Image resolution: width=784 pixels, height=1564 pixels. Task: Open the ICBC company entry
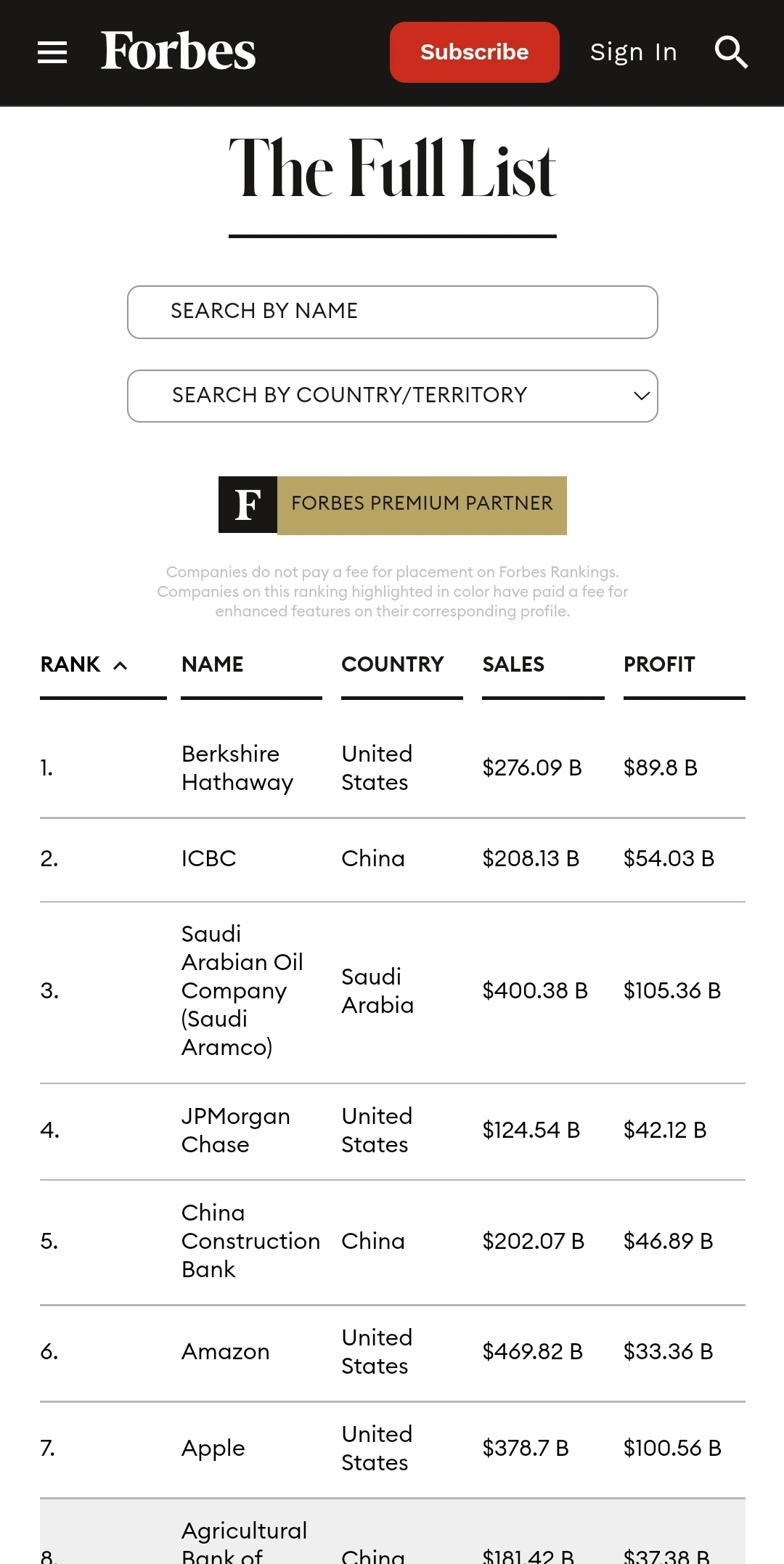pos(209,858)
